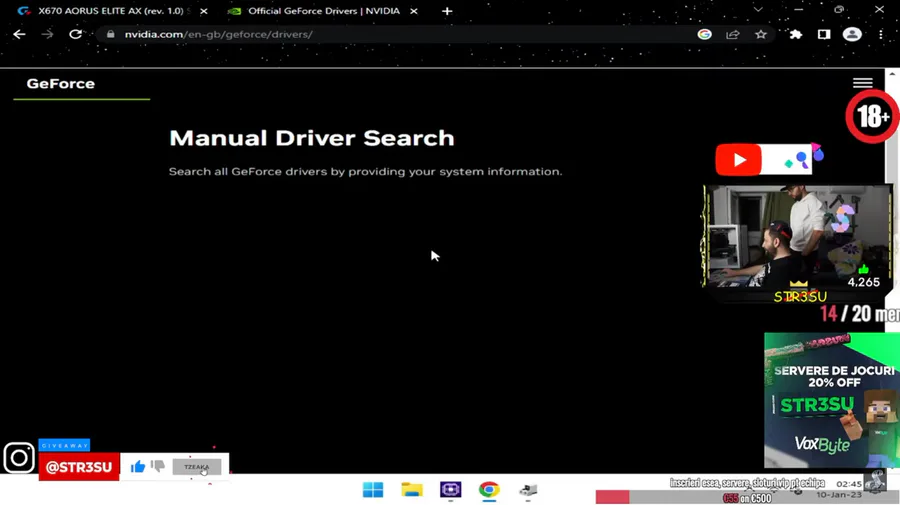The height and width of the screenshot is (505, 900).
Task: Click the address bar URL
Action: (x=218, y=34)
